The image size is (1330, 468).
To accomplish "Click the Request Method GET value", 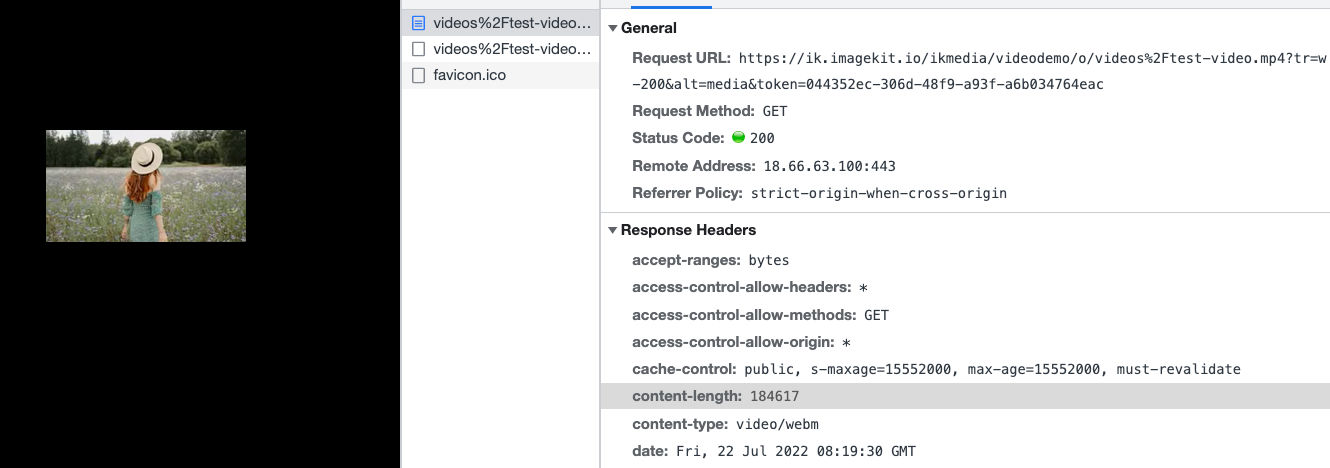I will point(775,111).
